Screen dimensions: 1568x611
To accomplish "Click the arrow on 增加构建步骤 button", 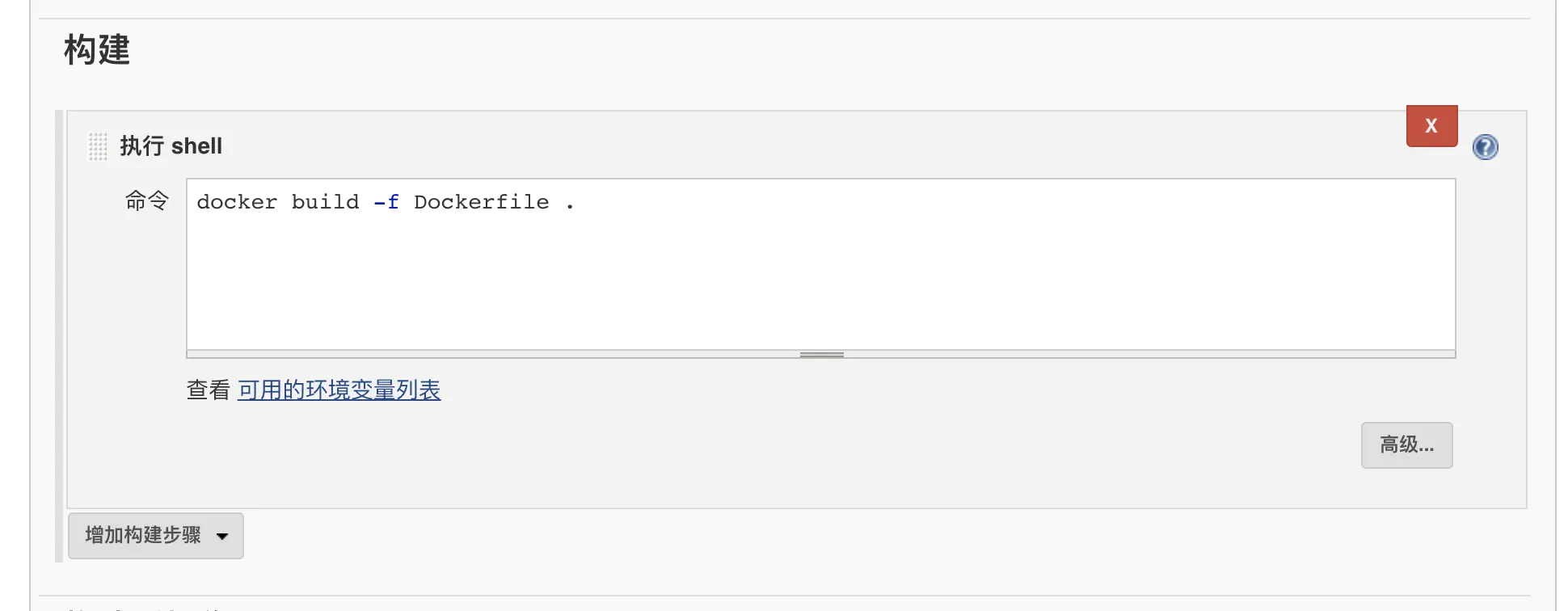I will coord(222,536).
